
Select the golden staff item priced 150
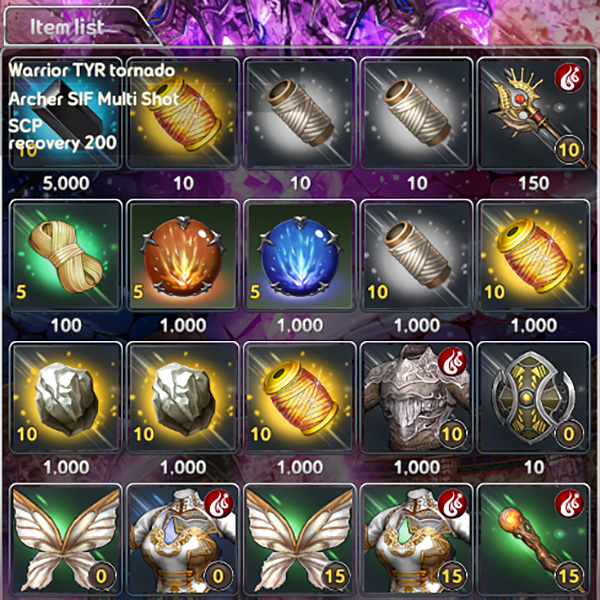point(533,113)
